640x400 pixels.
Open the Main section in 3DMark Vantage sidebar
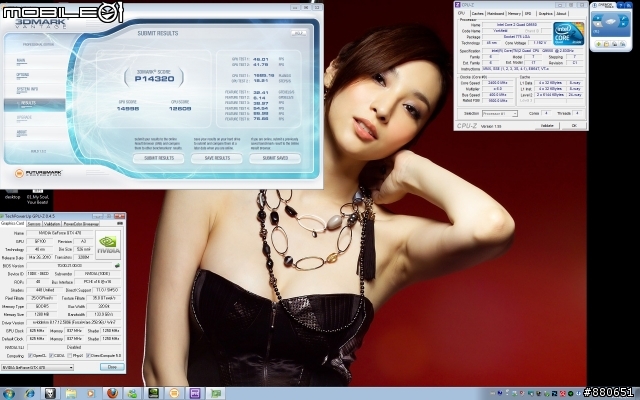21,61
